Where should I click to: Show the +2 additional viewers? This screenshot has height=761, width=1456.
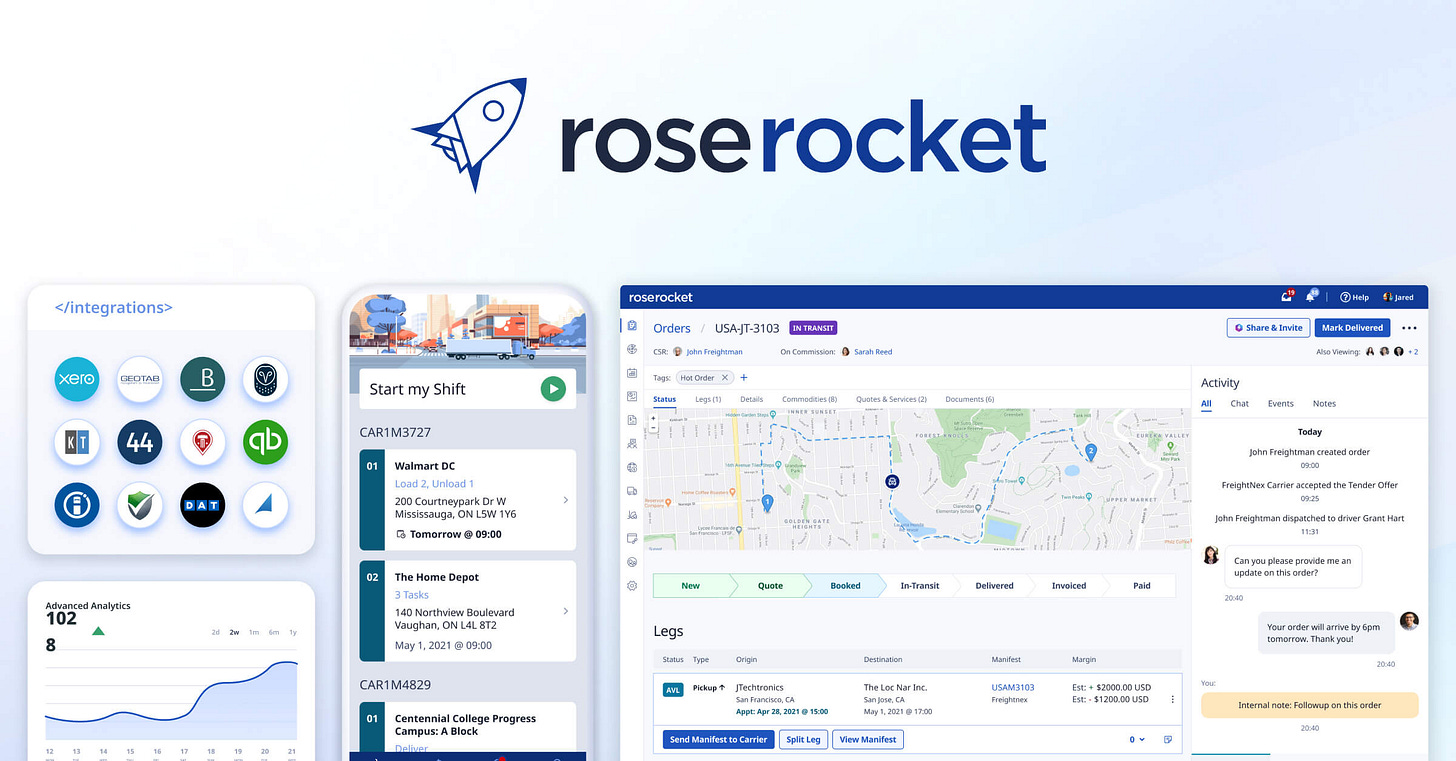pyautogui.click(x=1413, y=352)
